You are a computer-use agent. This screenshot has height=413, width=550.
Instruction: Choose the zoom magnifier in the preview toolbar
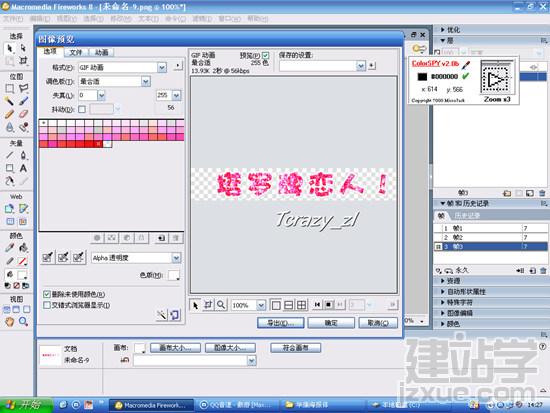pos(221,305)
